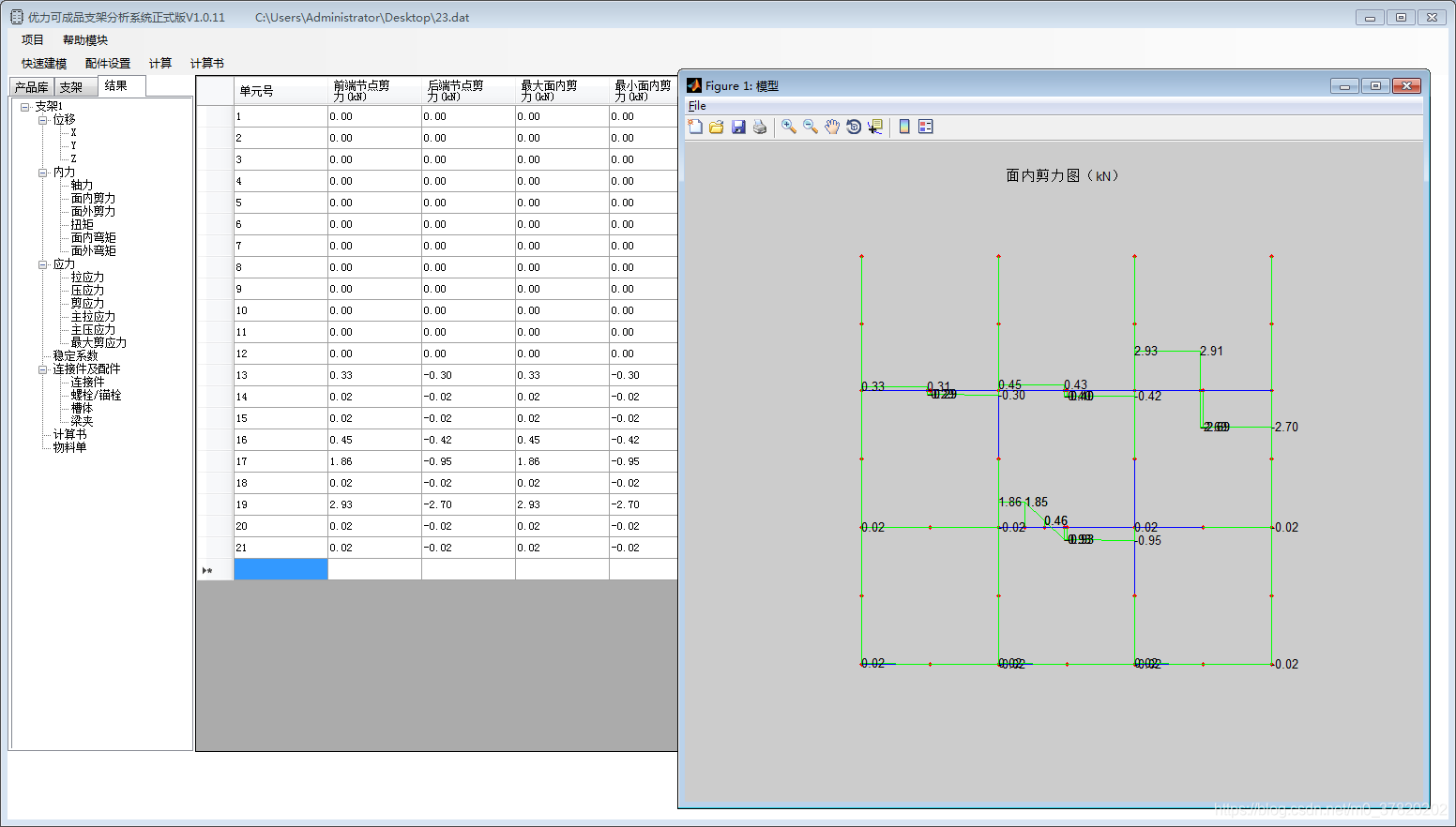This screenshot has width=1456, height=827.
Task: Click the 后端节点剪力 column header
Action: coord(468,91)
